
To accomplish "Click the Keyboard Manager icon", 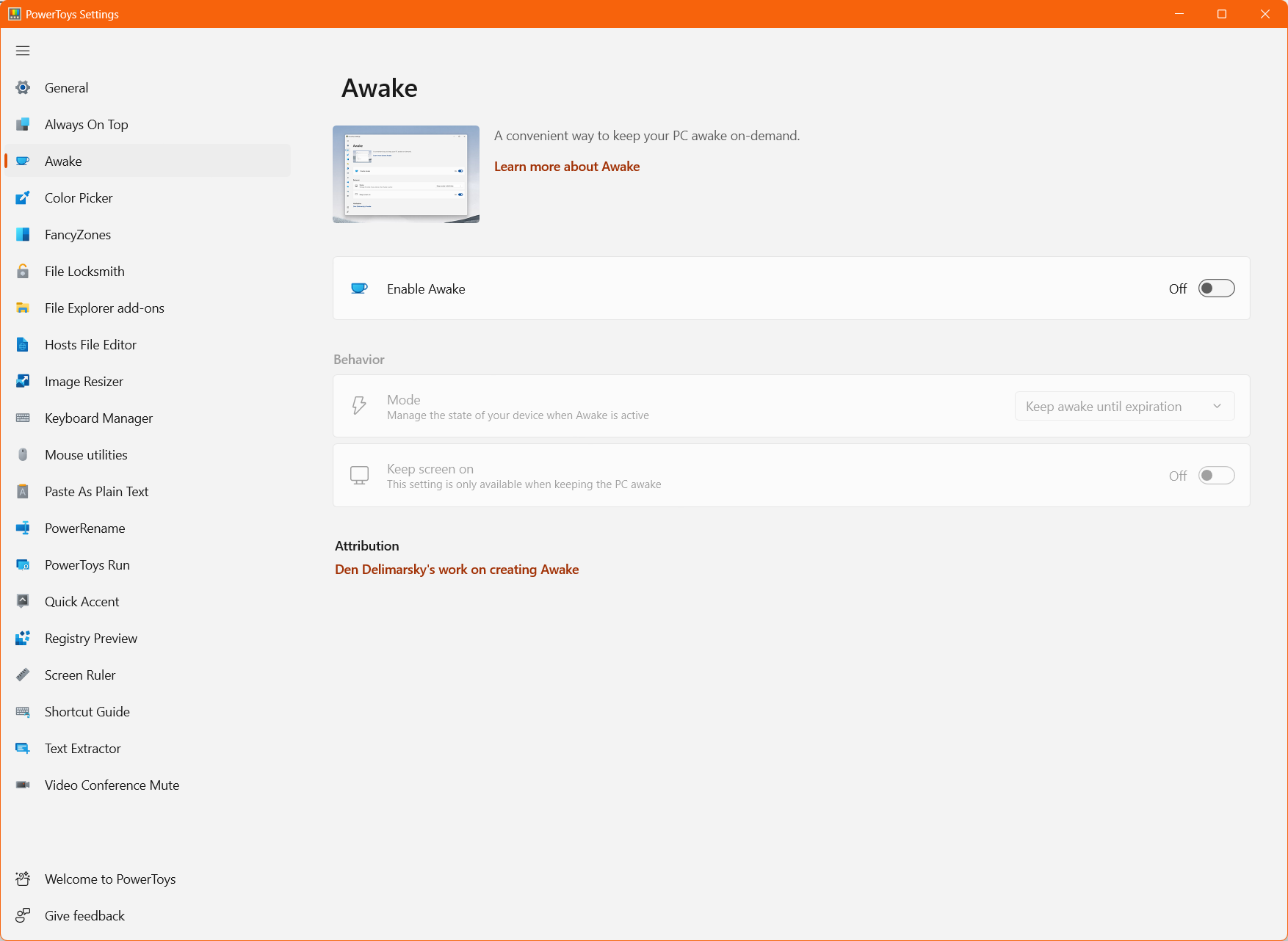I will [23, 418].
